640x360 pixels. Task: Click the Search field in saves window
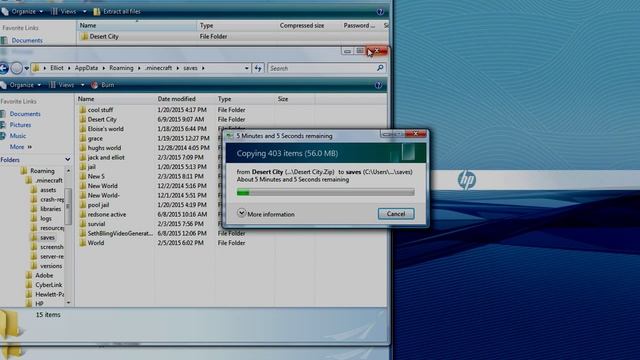click(x=327, y=68)
